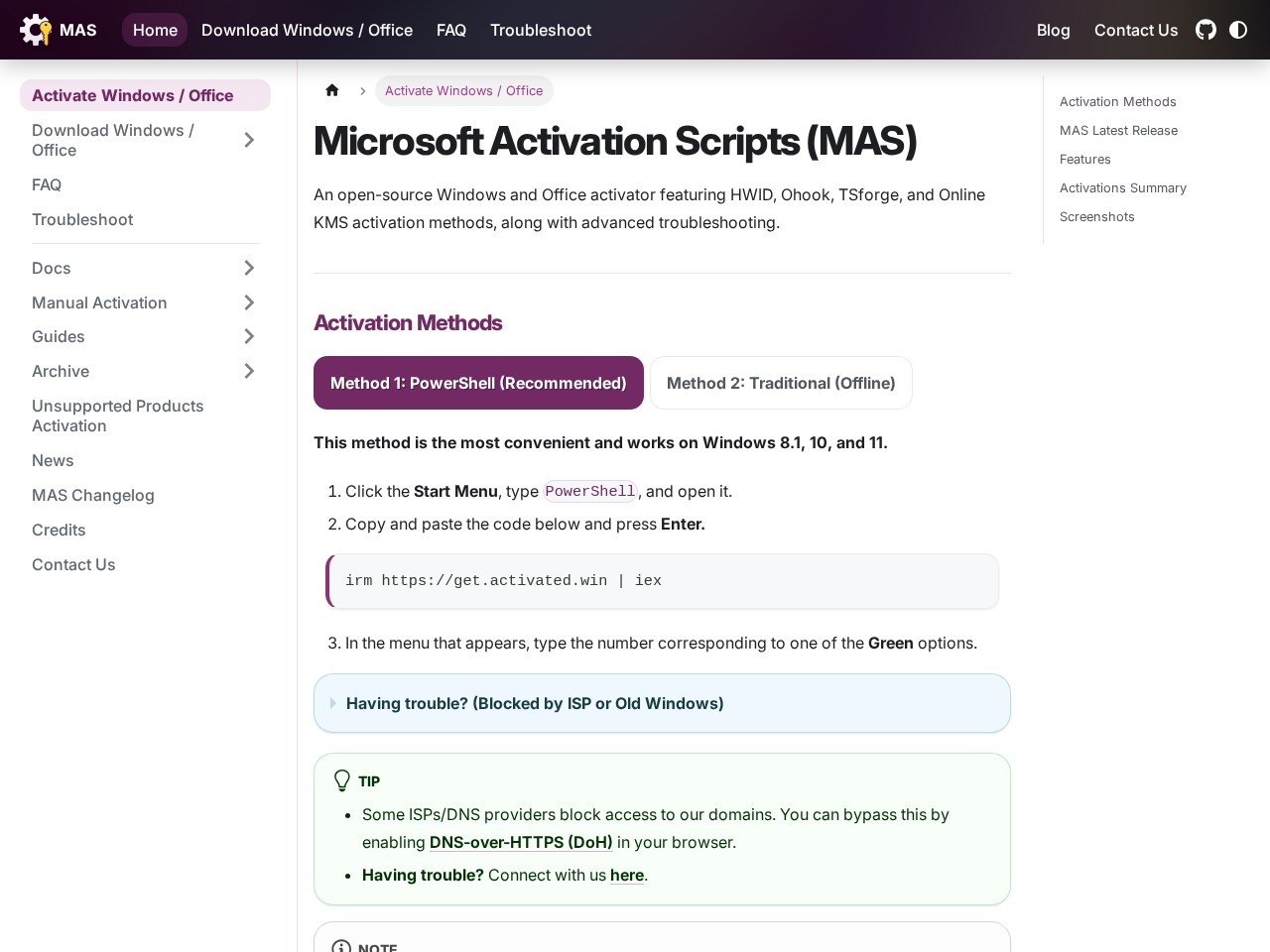Expand the Archive sidebar chevron

pos(249,371)
